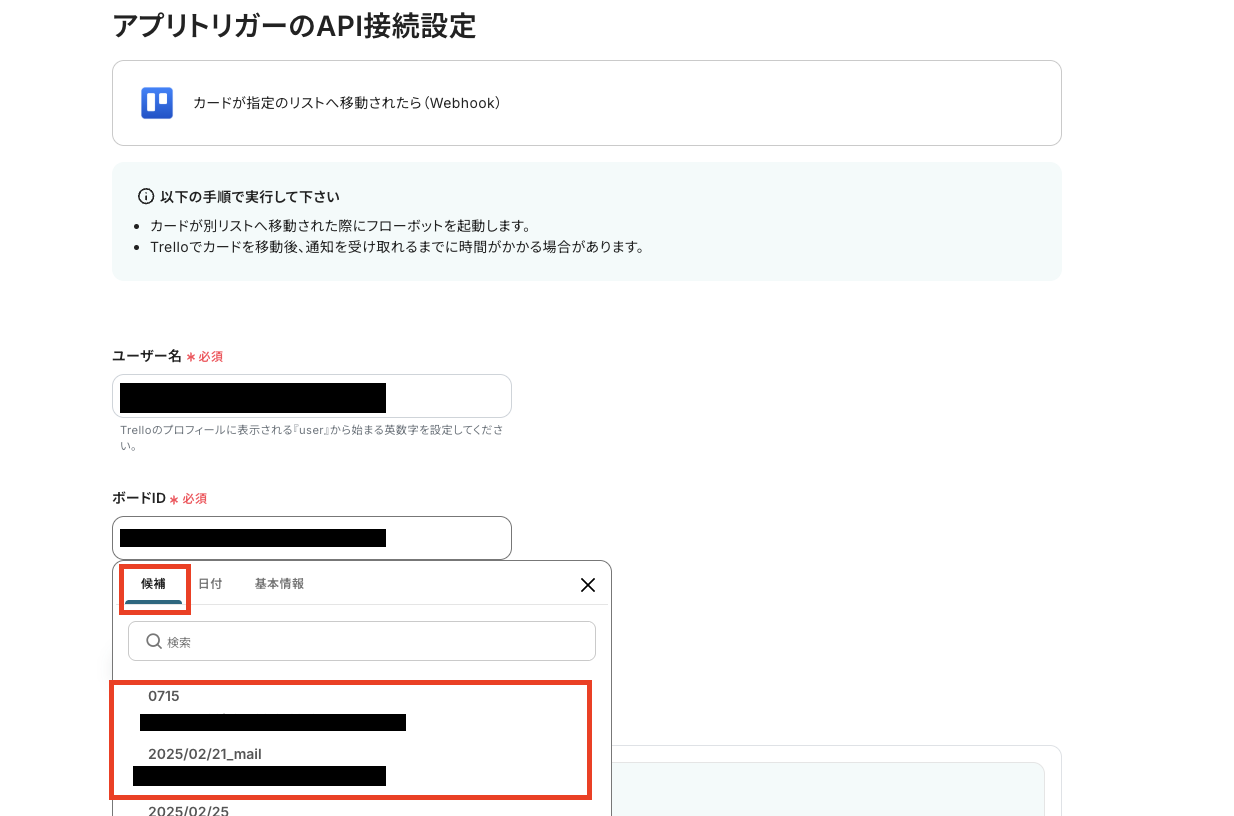Open the 日付 tab
Image resolution: width=1234 pixels, height=816 pixels.
[x=210, y=584]
